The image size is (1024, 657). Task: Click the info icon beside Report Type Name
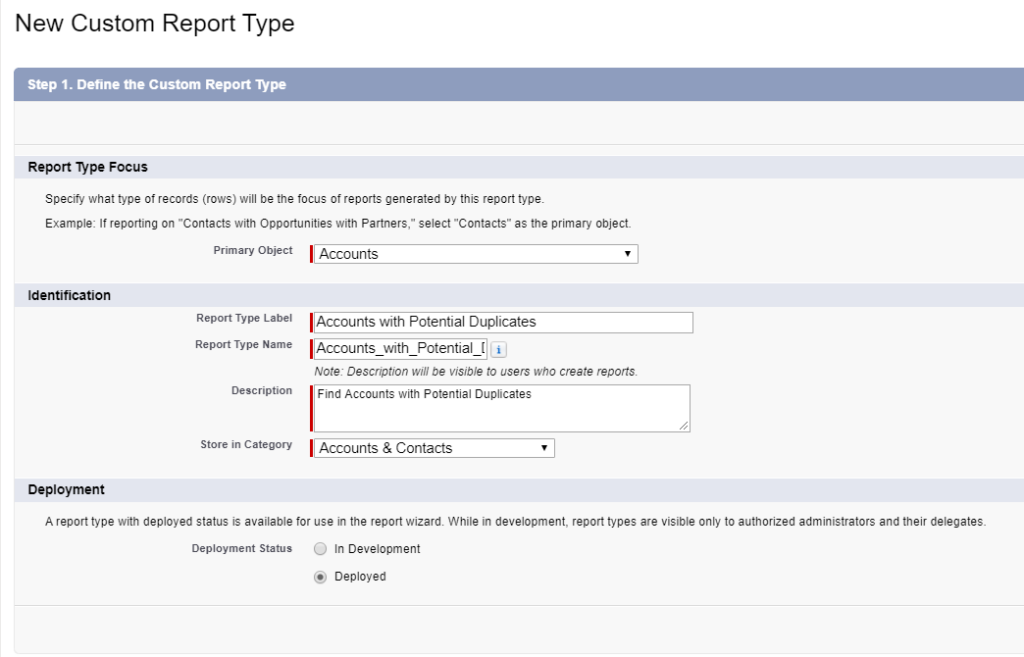pos(500,348)
